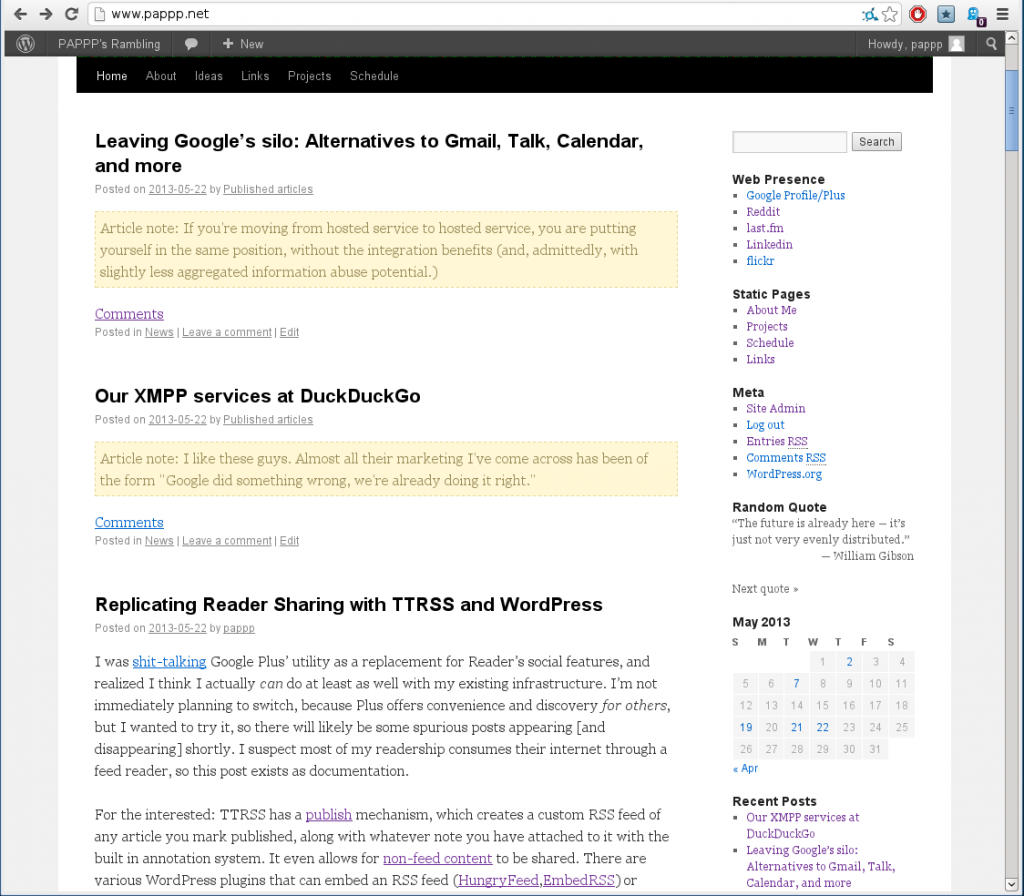1024x896 pixels.
Task: Open the Entries RSS feed link
Action: tap(777, 441)
